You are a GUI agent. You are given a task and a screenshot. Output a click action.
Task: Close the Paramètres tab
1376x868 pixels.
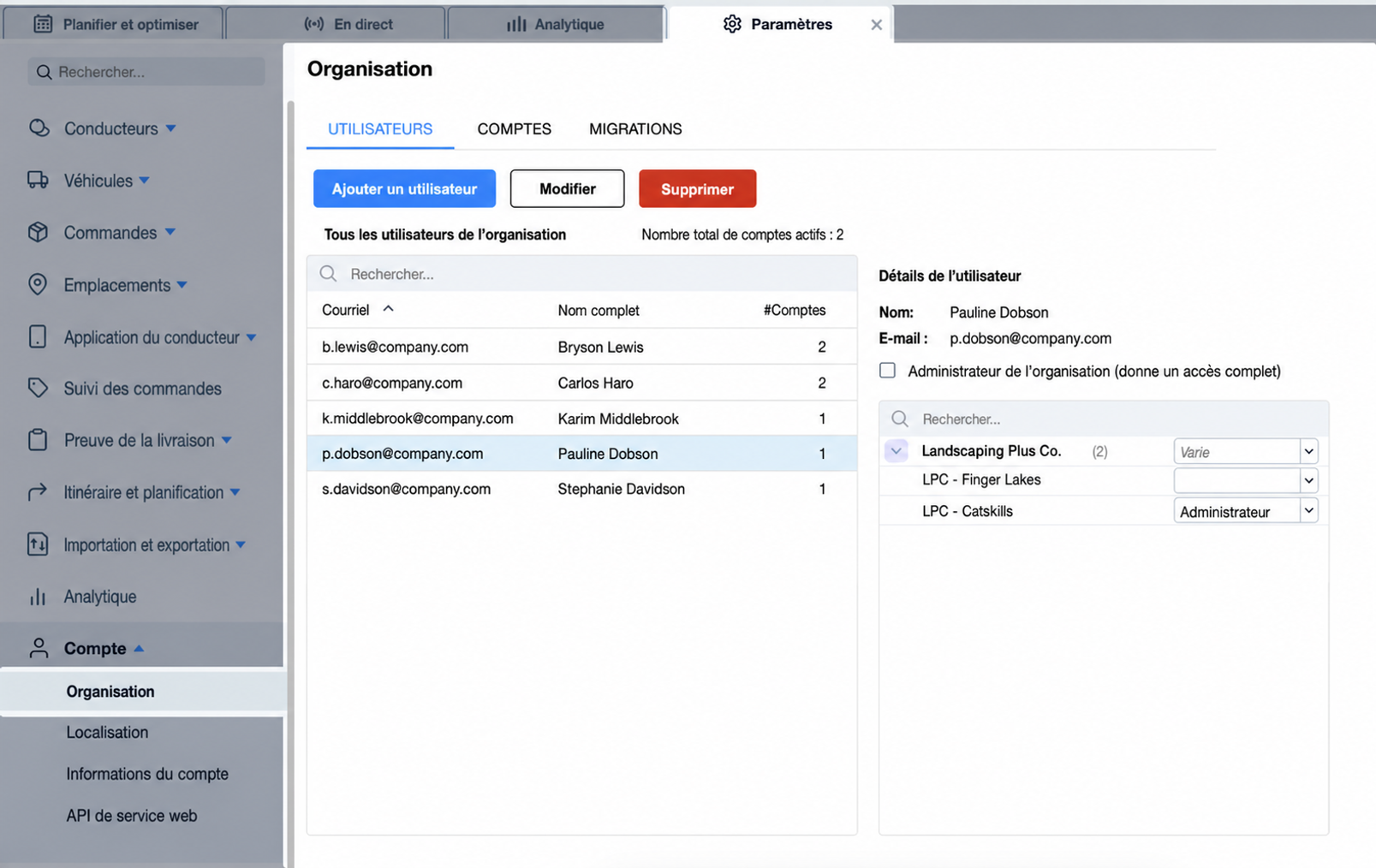(x=876, y=25)
